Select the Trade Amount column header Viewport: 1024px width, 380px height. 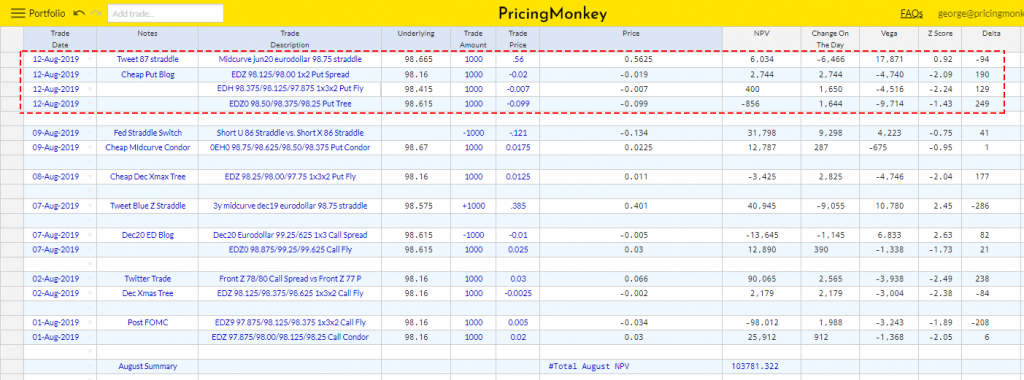(x=473, y=39)
